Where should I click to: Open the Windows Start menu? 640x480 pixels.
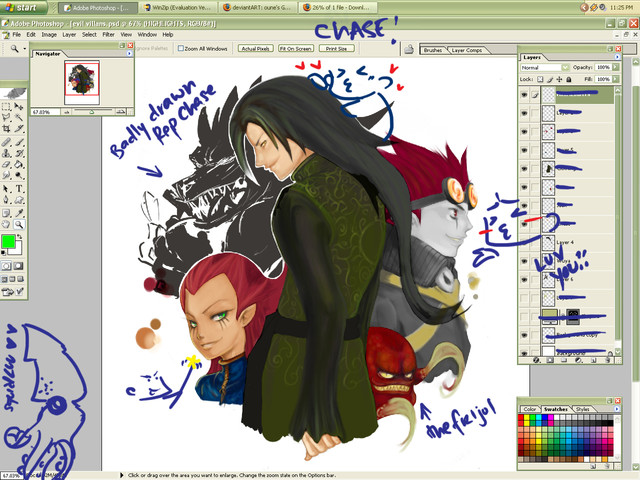pos(22,7)
